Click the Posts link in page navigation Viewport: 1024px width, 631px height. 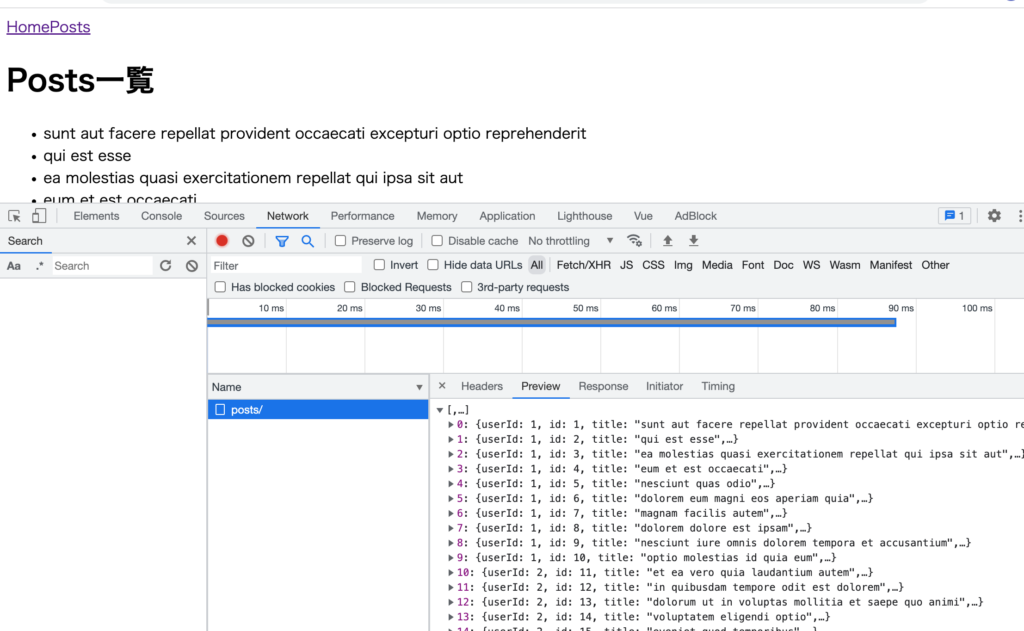[70, 27]
